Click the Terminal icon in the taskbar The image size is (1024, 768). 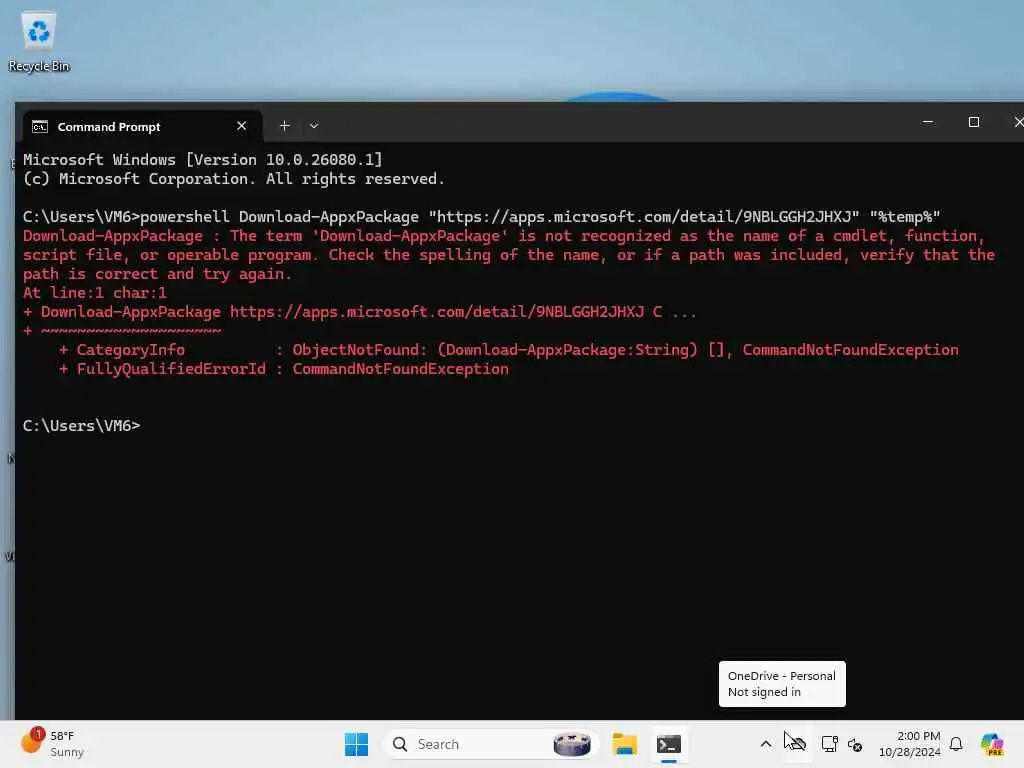click(x=669, y=744)
